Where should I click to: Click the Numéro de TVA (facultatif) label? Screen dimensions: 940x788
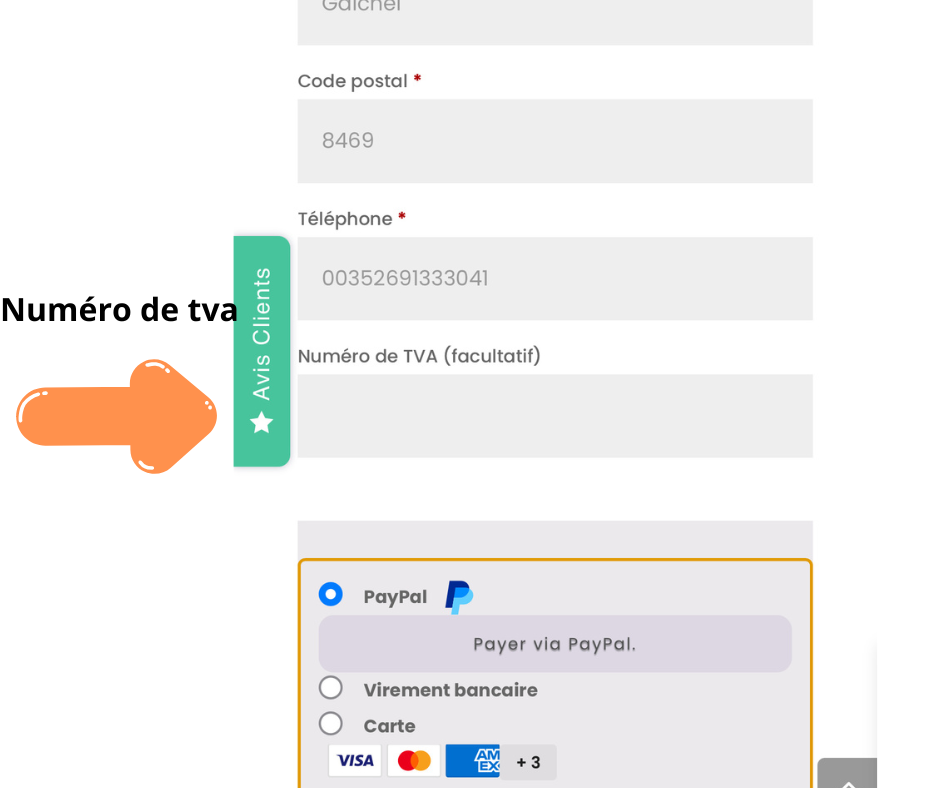pos(419,356)
